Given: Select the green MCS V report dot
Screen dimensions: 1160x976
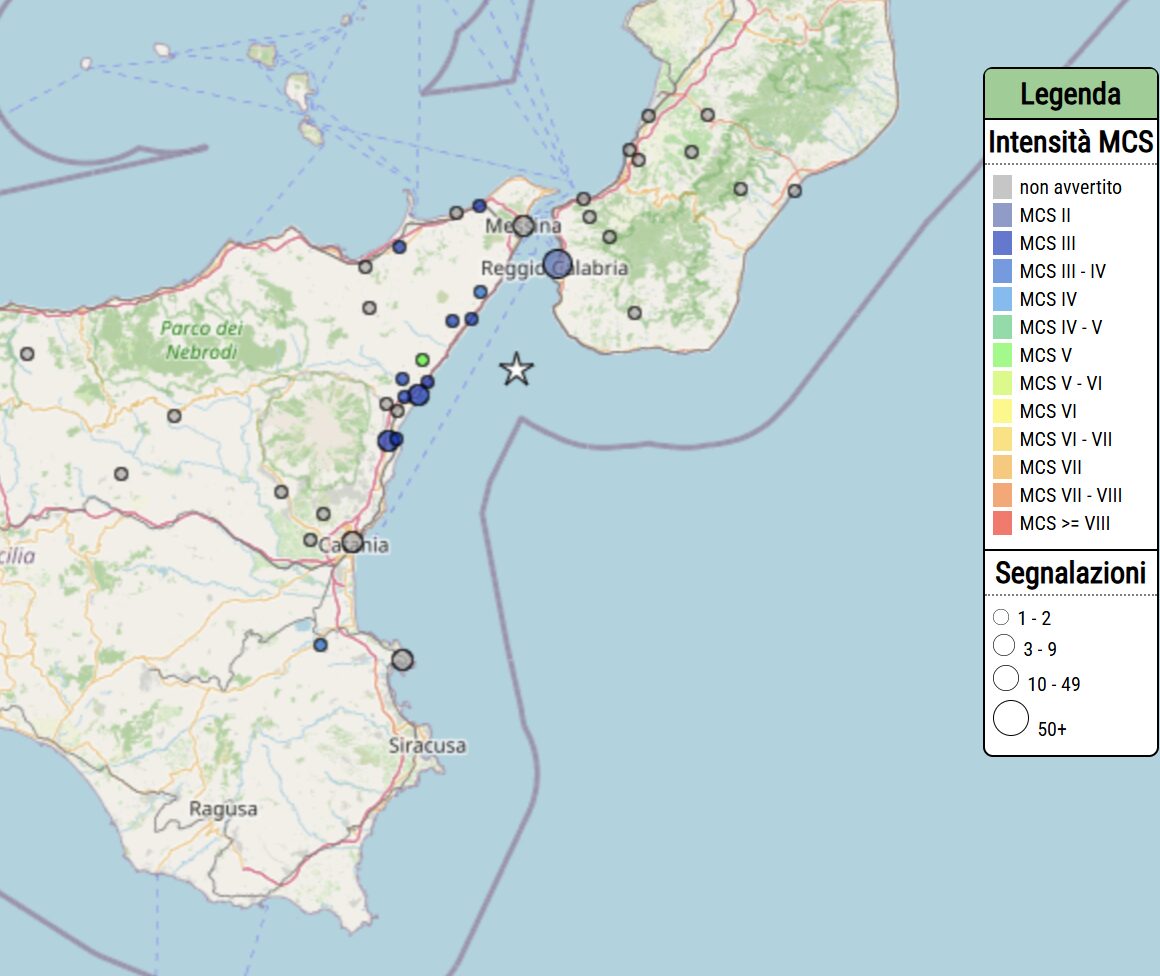Looking at the screenshot, I should point(422,360).
